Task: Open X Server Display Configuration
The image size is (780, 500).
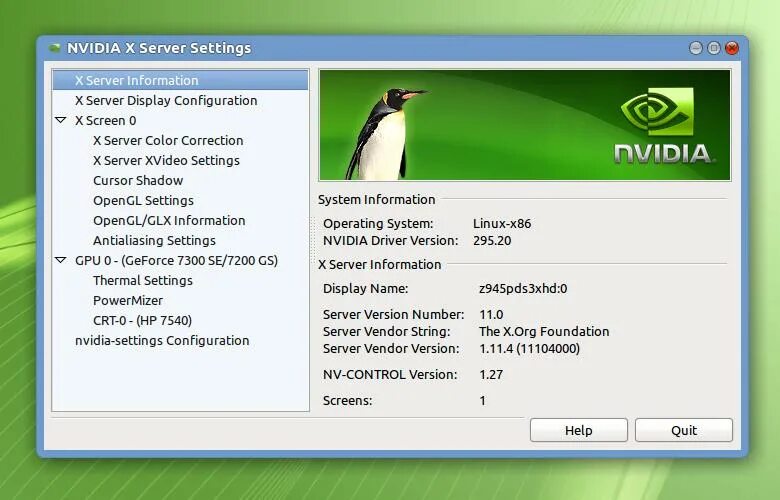Action: click(x=166, y=100)
